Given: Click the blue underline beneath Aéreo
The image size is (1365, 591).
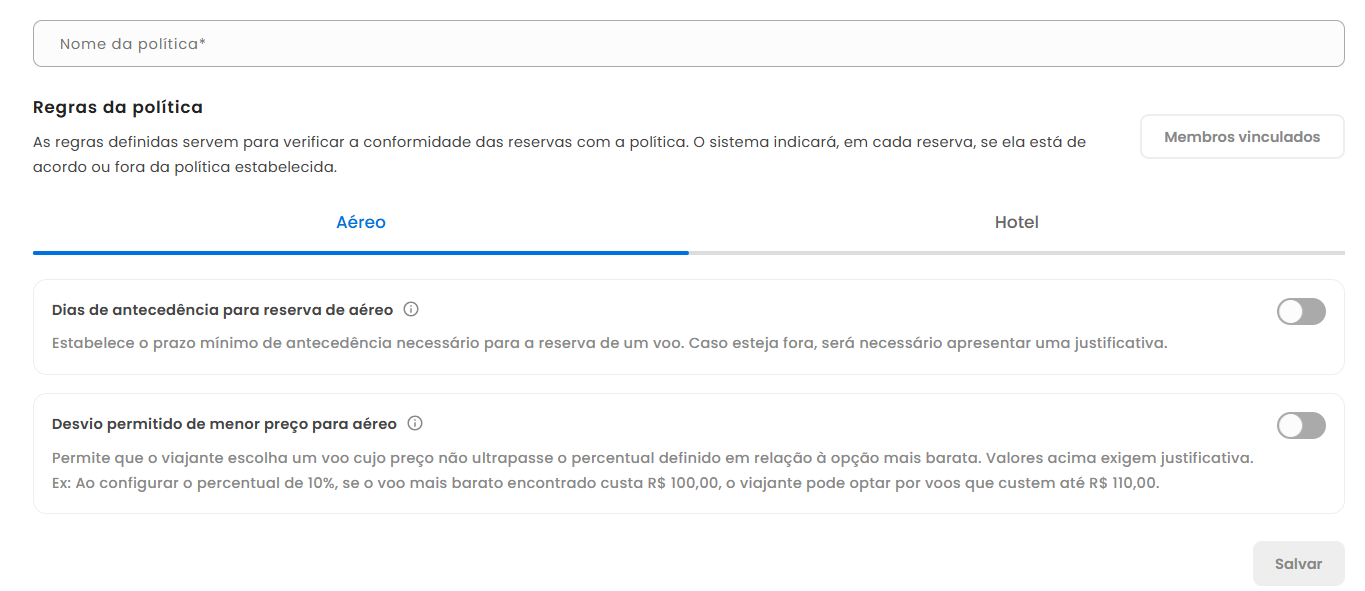Looking at the screenshot, I should pyautogui.click(x=360, y=253).
